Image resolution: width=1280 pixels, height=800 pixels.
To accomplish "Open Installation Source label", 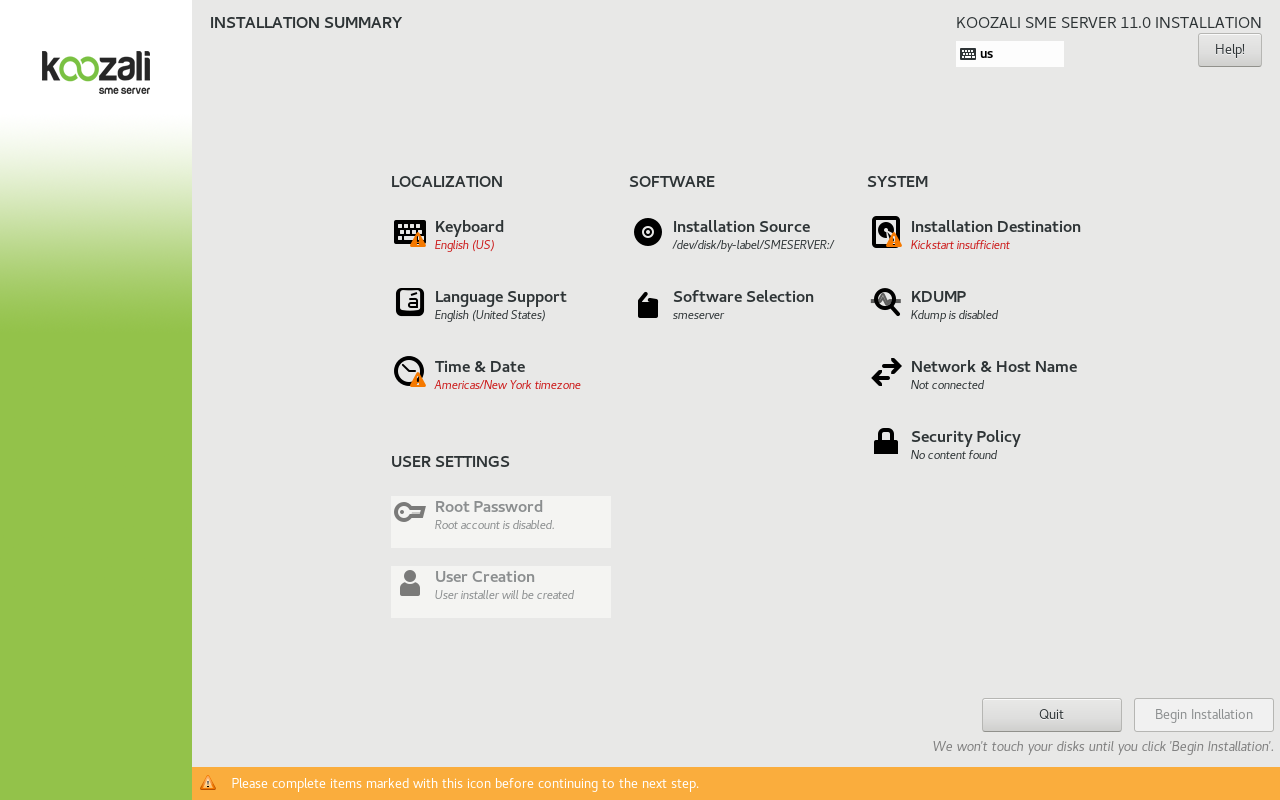I will click(741, 227).
